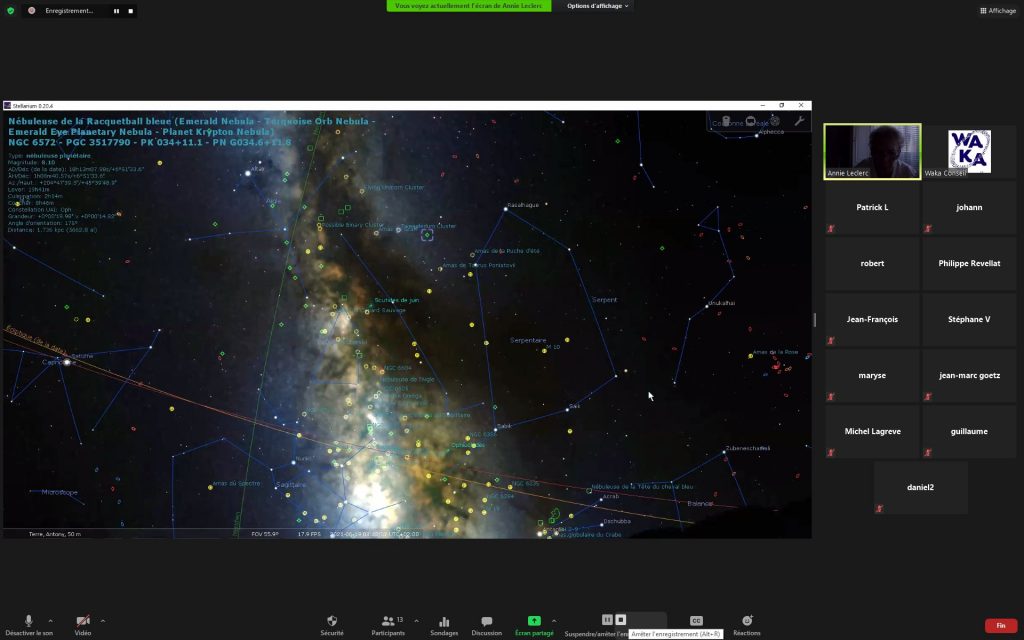This screenshot has width=1024, height=640.
Task: Start the camera with the Vidéo button
Action: (83, 624)
